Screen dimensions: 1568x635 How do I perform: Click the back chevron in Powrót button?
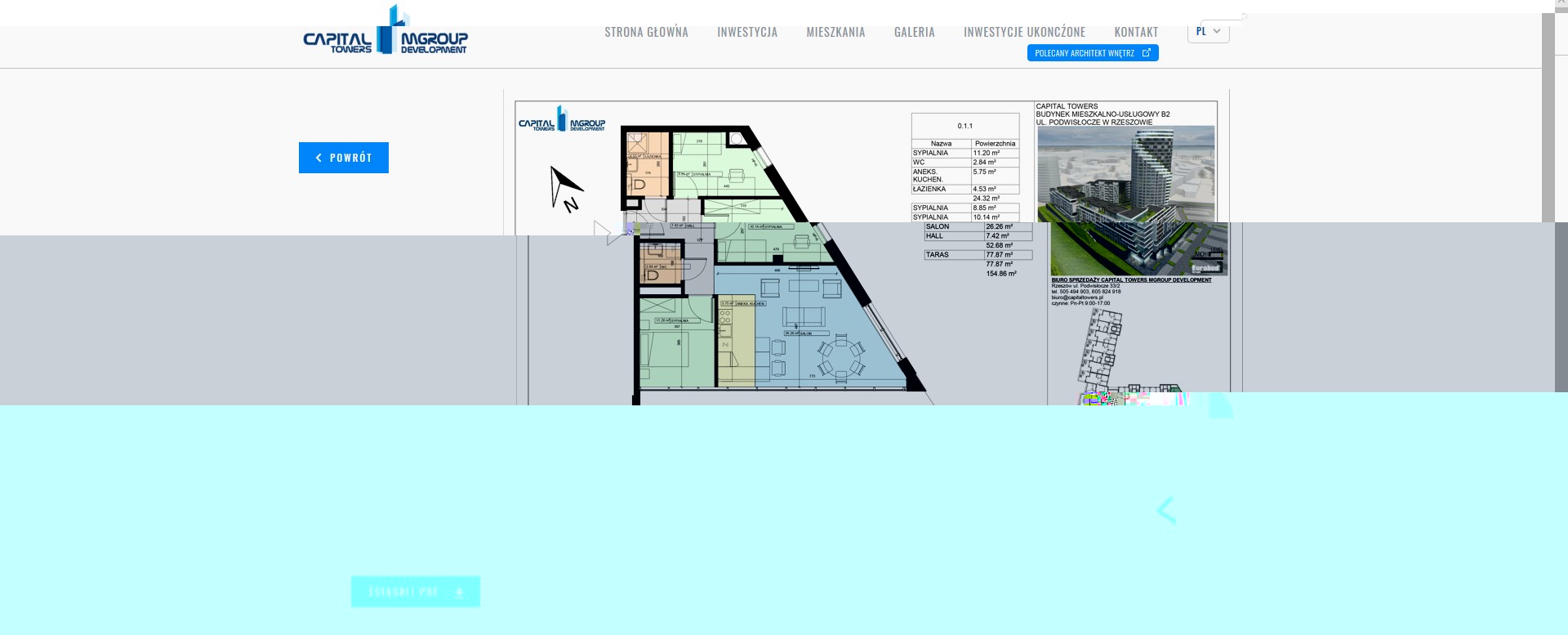coord(318,158)
